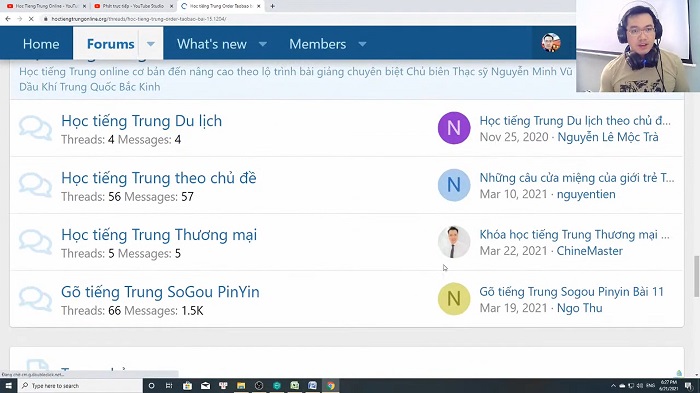
Task: Open Members in the navigation bar
Action: 317,44
